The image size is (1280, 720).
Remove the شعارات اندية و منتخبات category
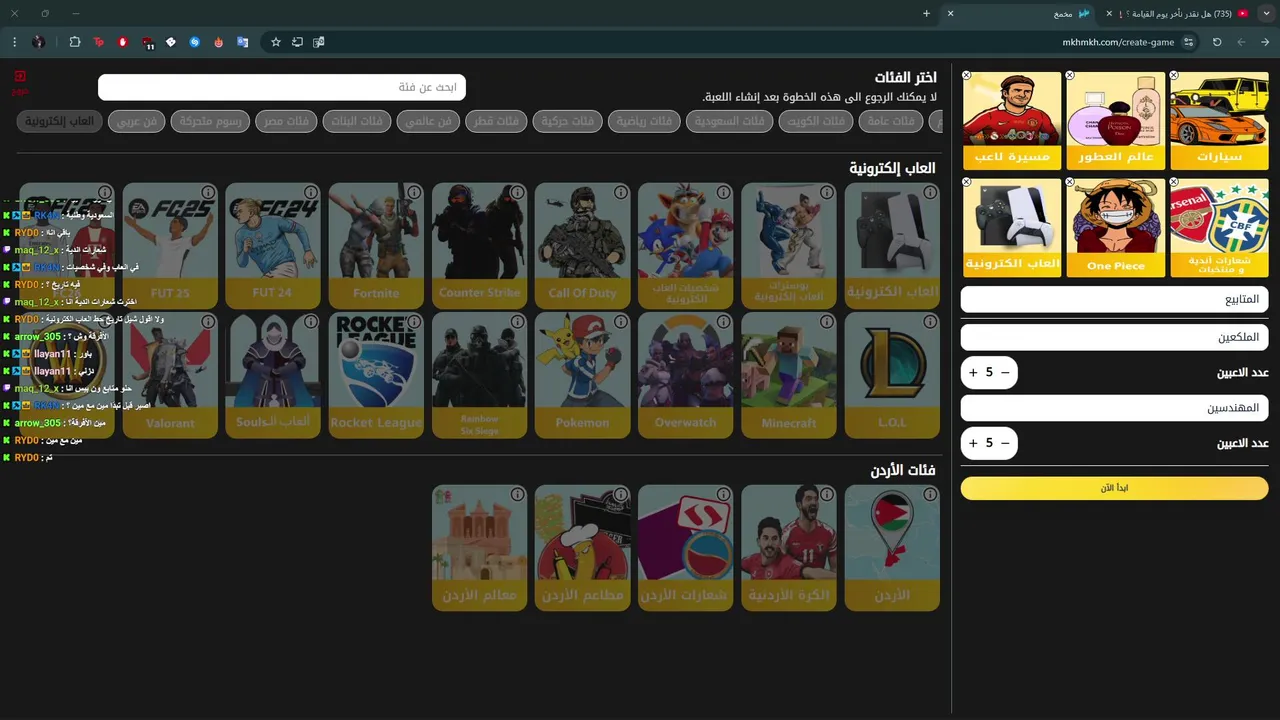(x=1174, y=183)
